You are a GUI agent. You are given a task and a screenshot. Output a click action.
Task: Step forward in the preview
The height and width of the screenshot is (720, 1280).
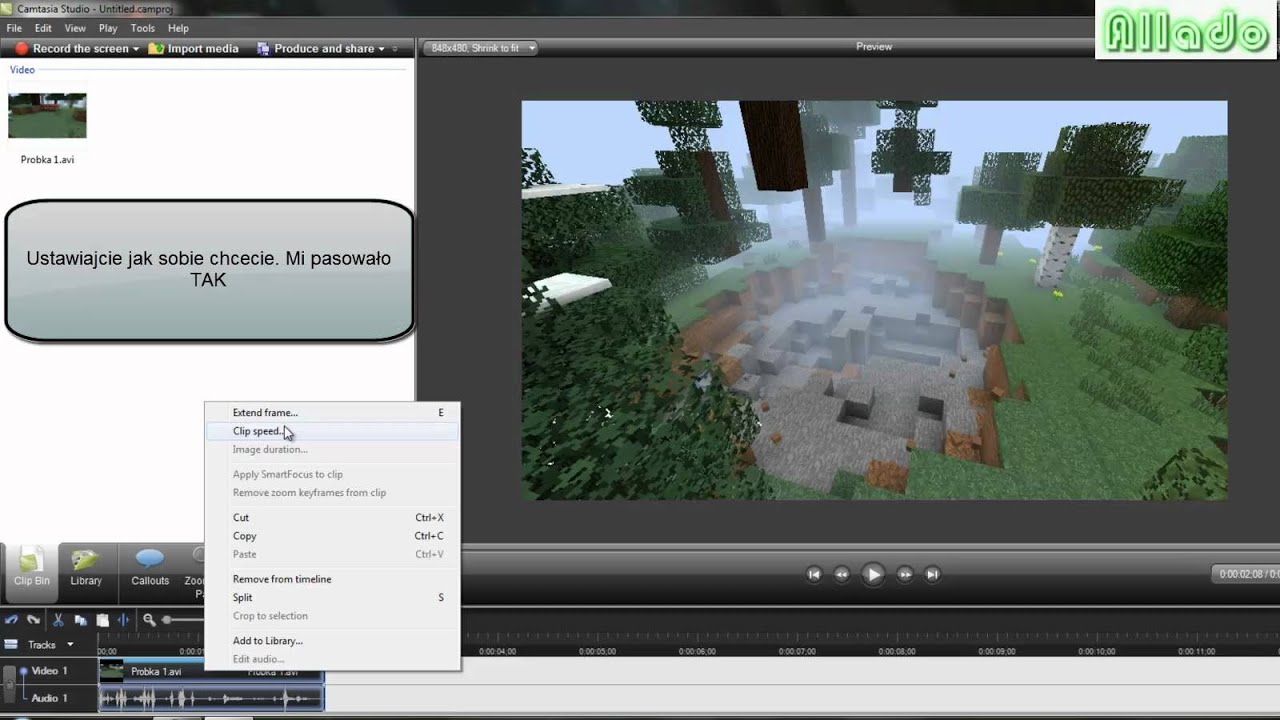pos(904,574)
